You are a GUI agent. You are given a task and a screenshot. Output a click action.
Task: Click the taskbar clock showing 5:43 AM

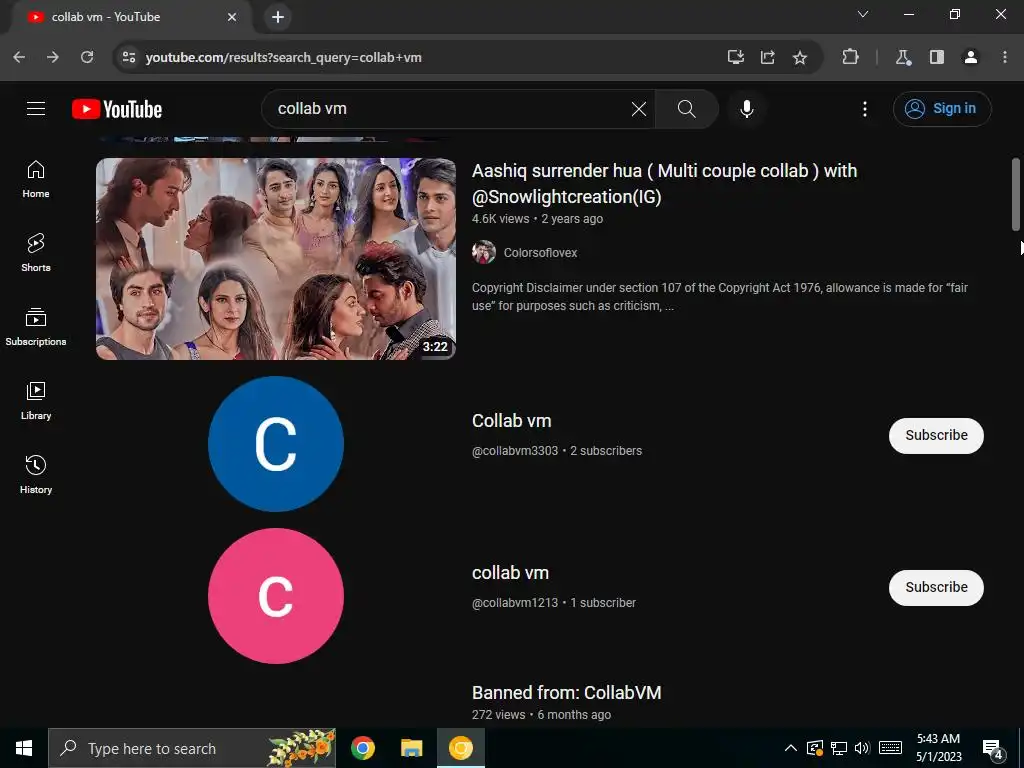(938, 748)
